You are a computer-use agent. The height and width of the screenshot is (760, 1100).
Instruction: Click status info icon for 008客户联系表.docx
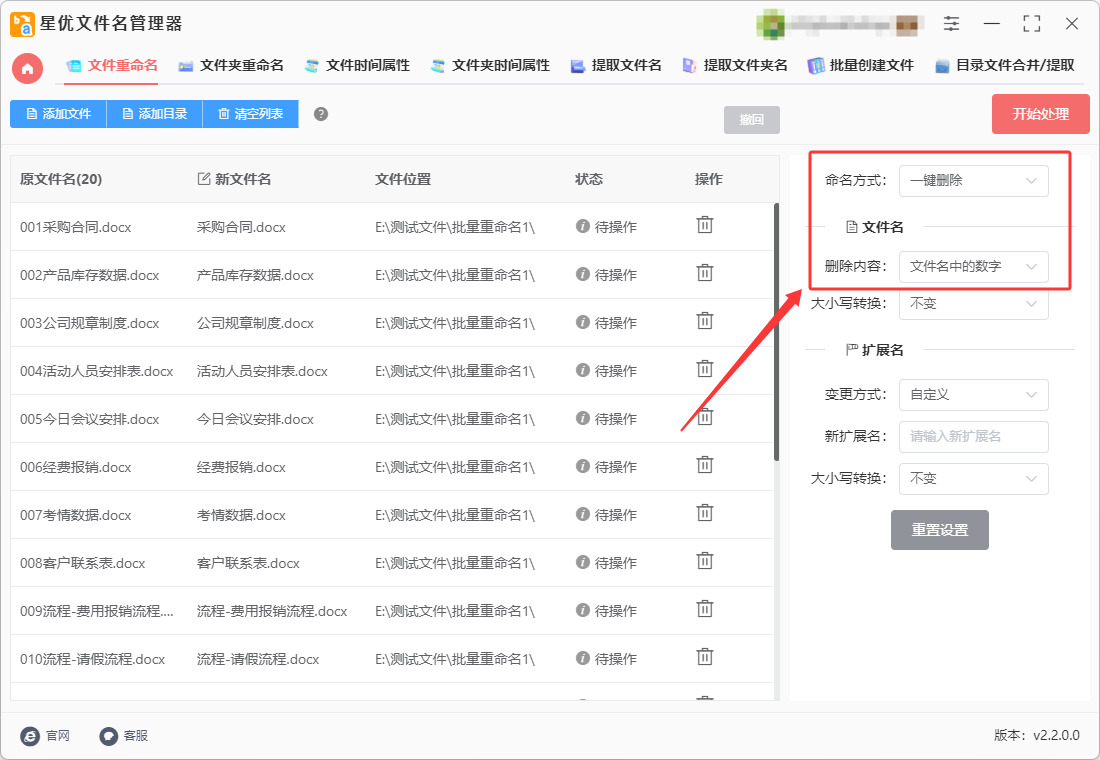[582, 562]
